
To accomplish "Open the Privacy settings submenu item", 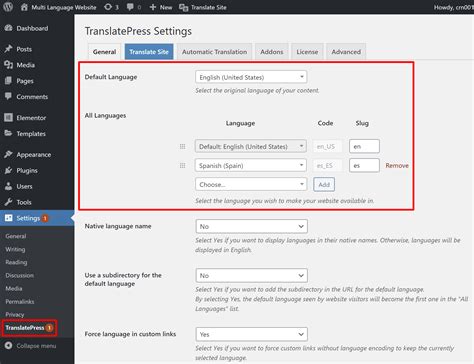I will [x=15, y=314].
